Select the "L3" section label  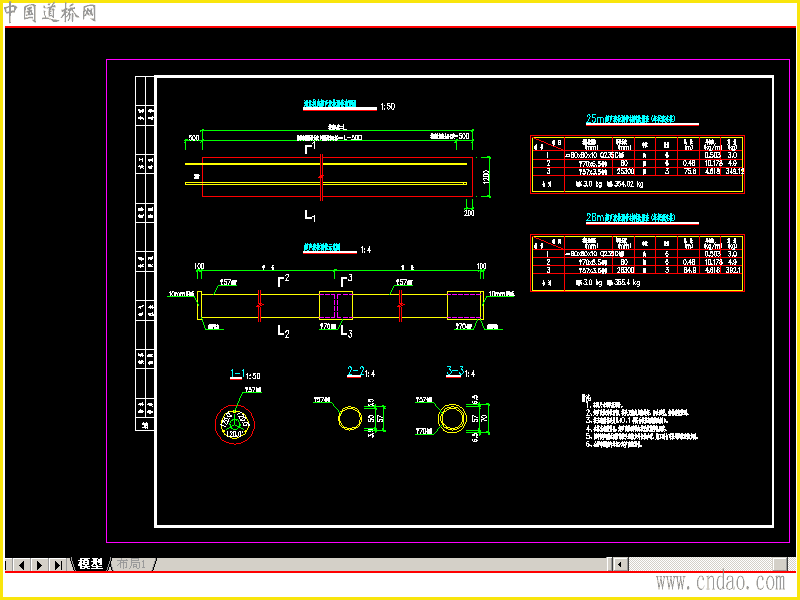[x=346, y=332]
